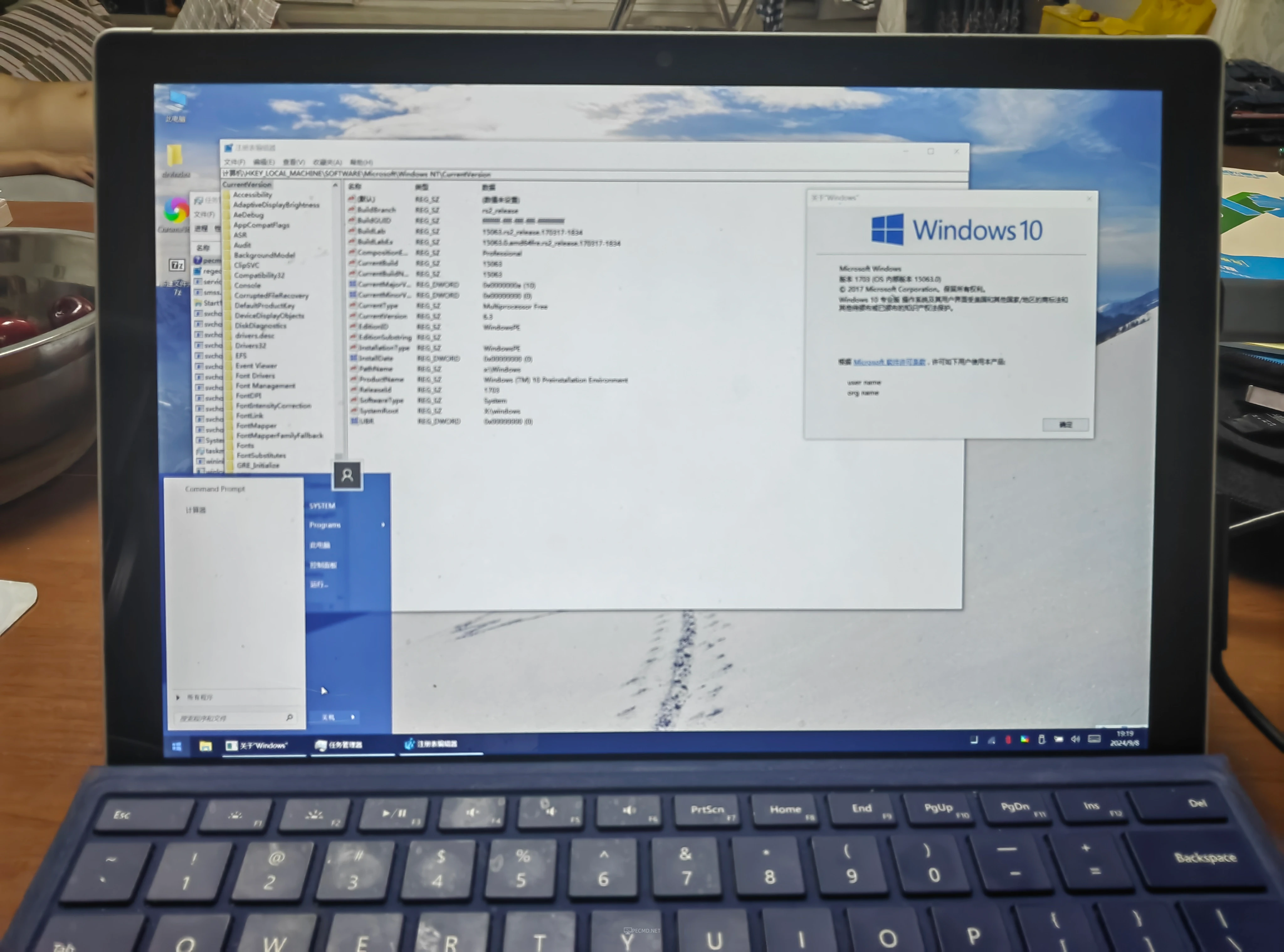Image resolution: width=1284 pixels, height=952 pixels.
Task: Click 确定 in the About Windows dialog
Action: (x=1066, y=425)
